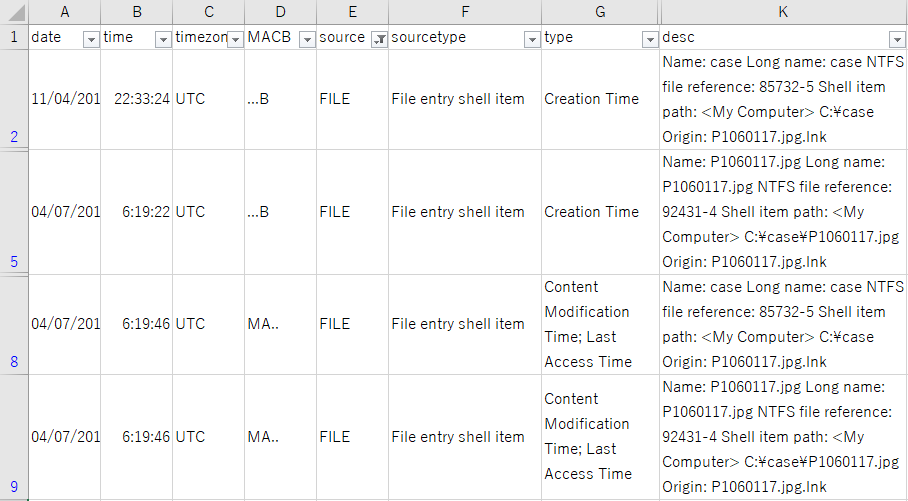The height and width of the screenshot is (501, 908).
Task: Click the time cell '22:33:24'
Action: 137,100
